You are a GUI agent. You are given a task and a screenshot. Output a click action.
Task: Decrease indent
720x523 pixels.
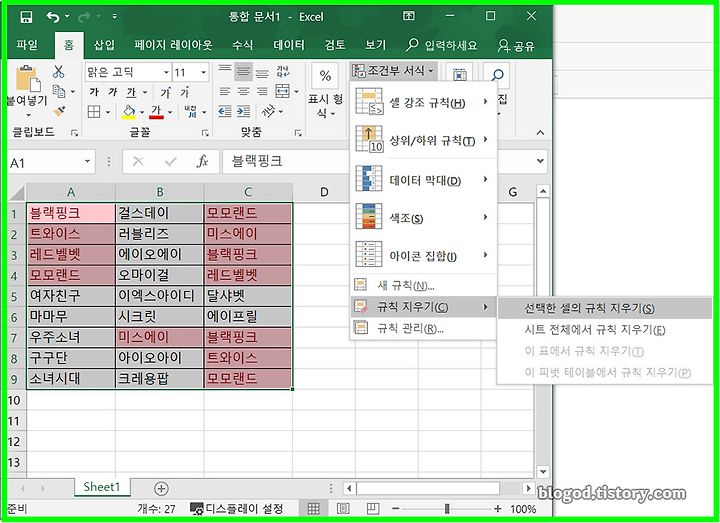(225, 112)
